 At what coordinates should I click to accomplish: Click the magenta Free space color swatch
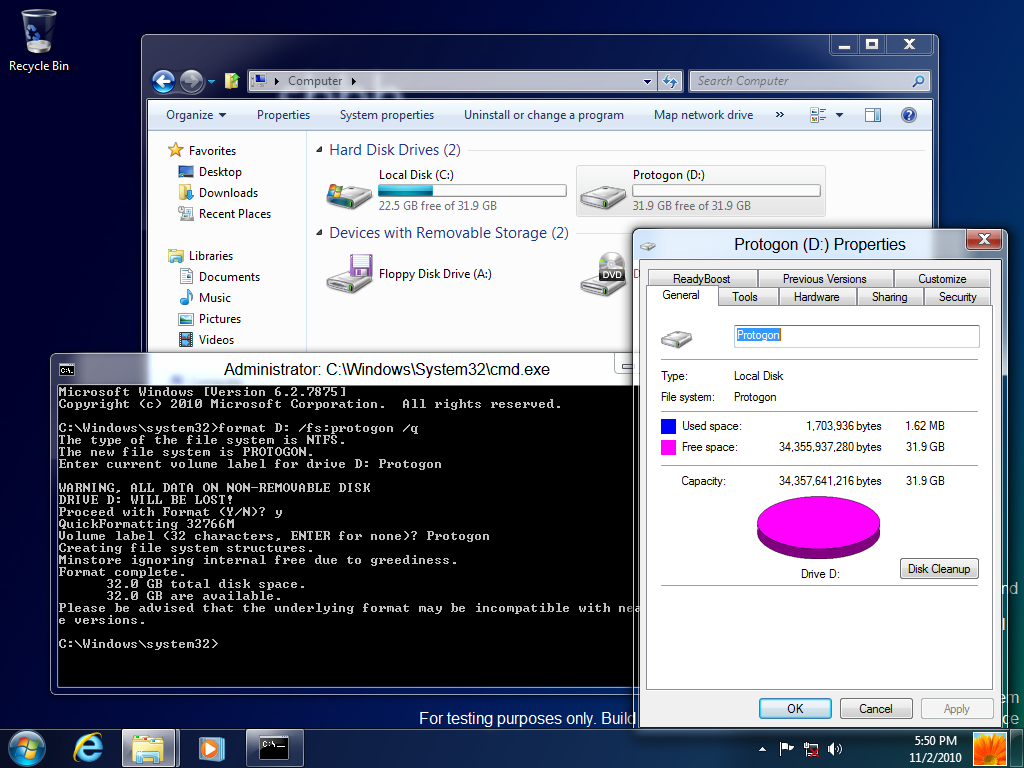point(668,447)
